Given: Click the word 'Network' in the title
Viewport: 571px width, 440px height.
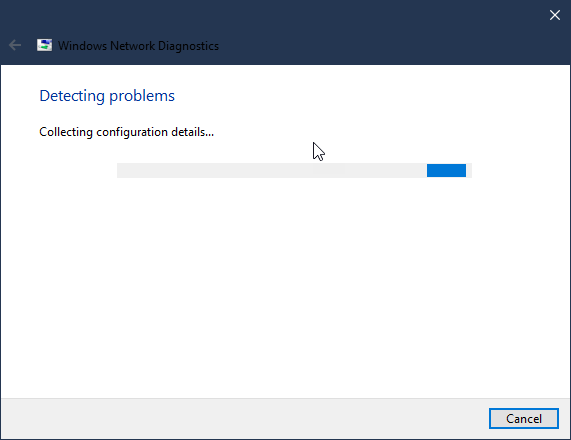Looking at the screenshot, I should coord(133,46).
